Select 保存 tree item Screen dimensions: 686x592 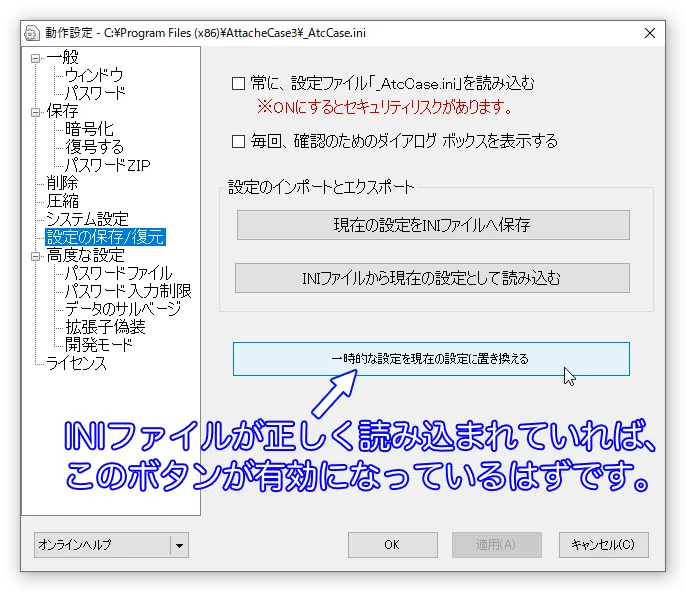click(x=63, y=111)
